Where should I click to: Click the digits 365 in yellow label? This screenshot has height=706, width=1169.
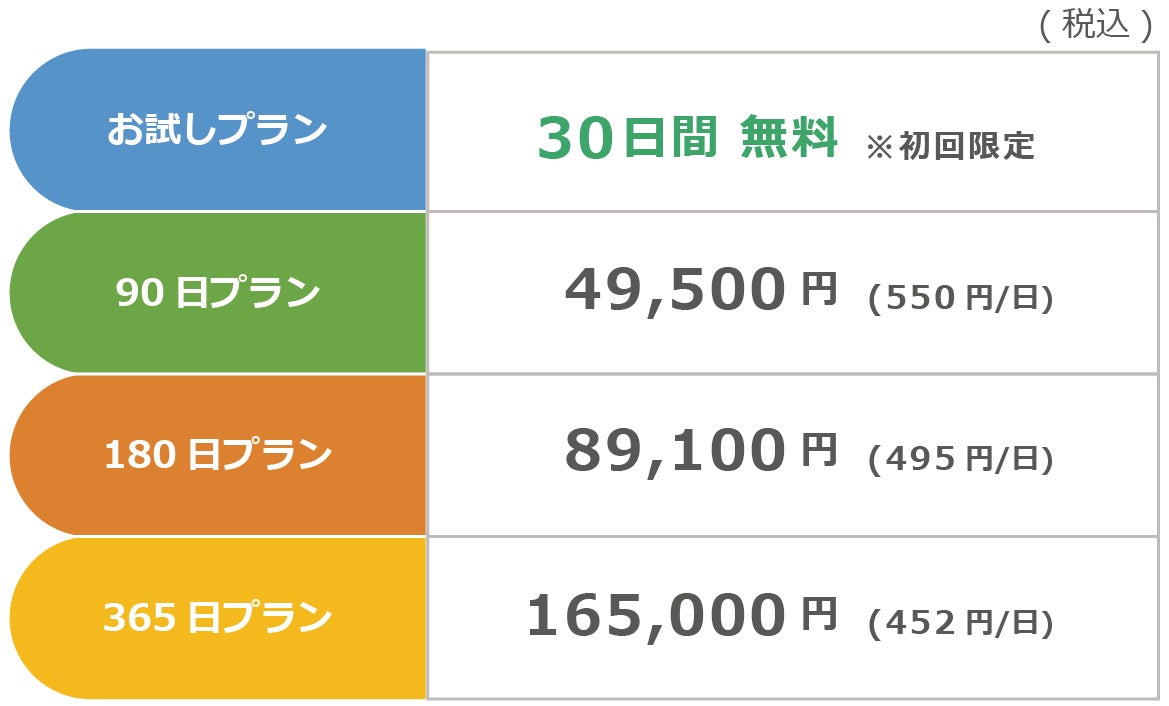tap(140, 618)
